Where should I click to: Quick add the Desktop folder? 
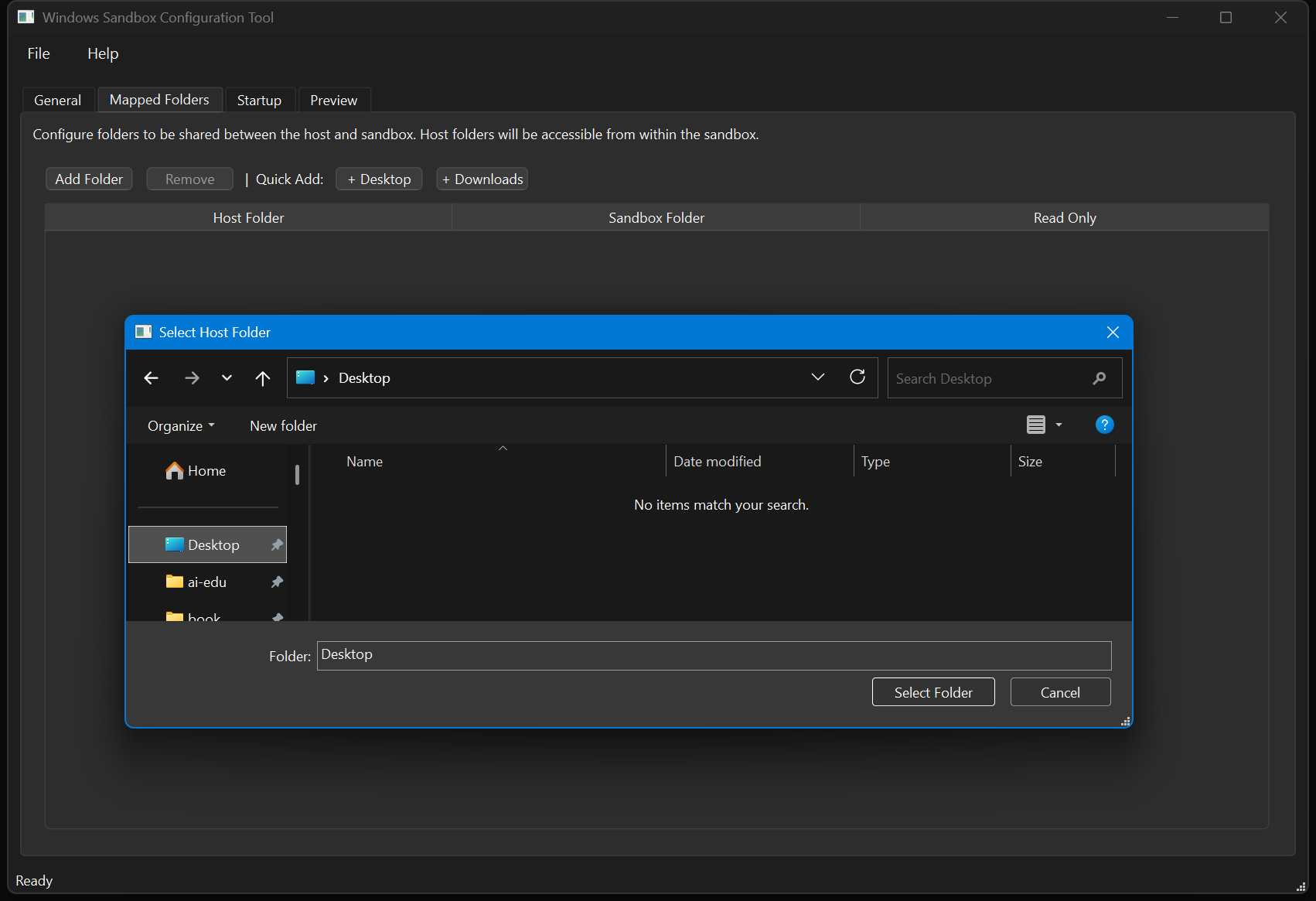pyautogui.click(x=379, y=179)
